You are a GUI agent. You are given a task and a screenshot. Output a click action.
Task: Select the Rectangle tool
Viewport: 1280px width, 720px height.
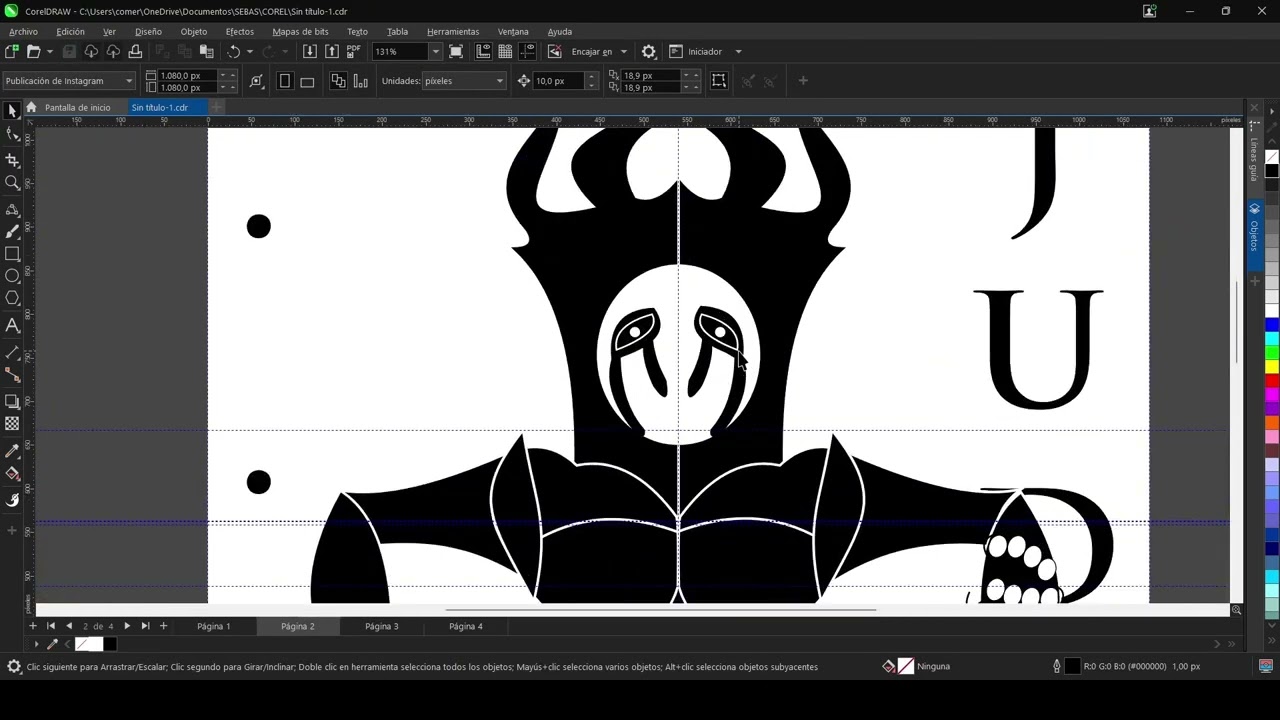12,254
